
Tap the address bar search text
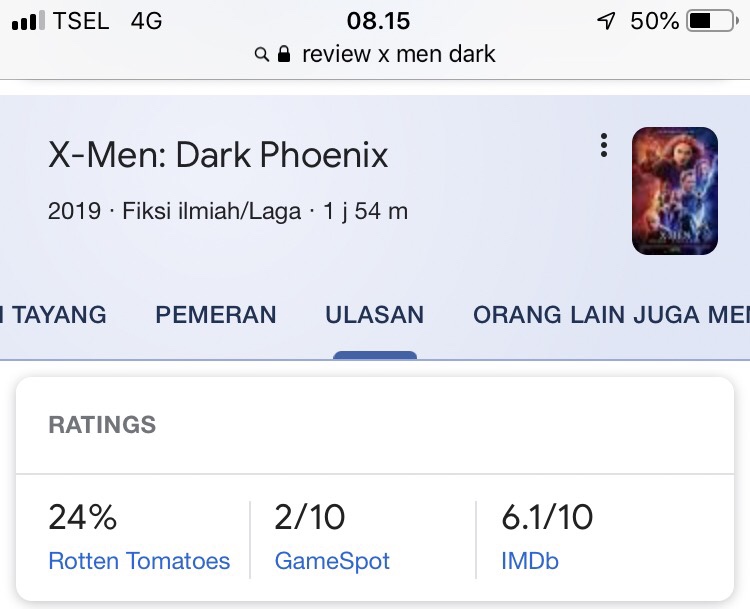click(x=398, y=54)
